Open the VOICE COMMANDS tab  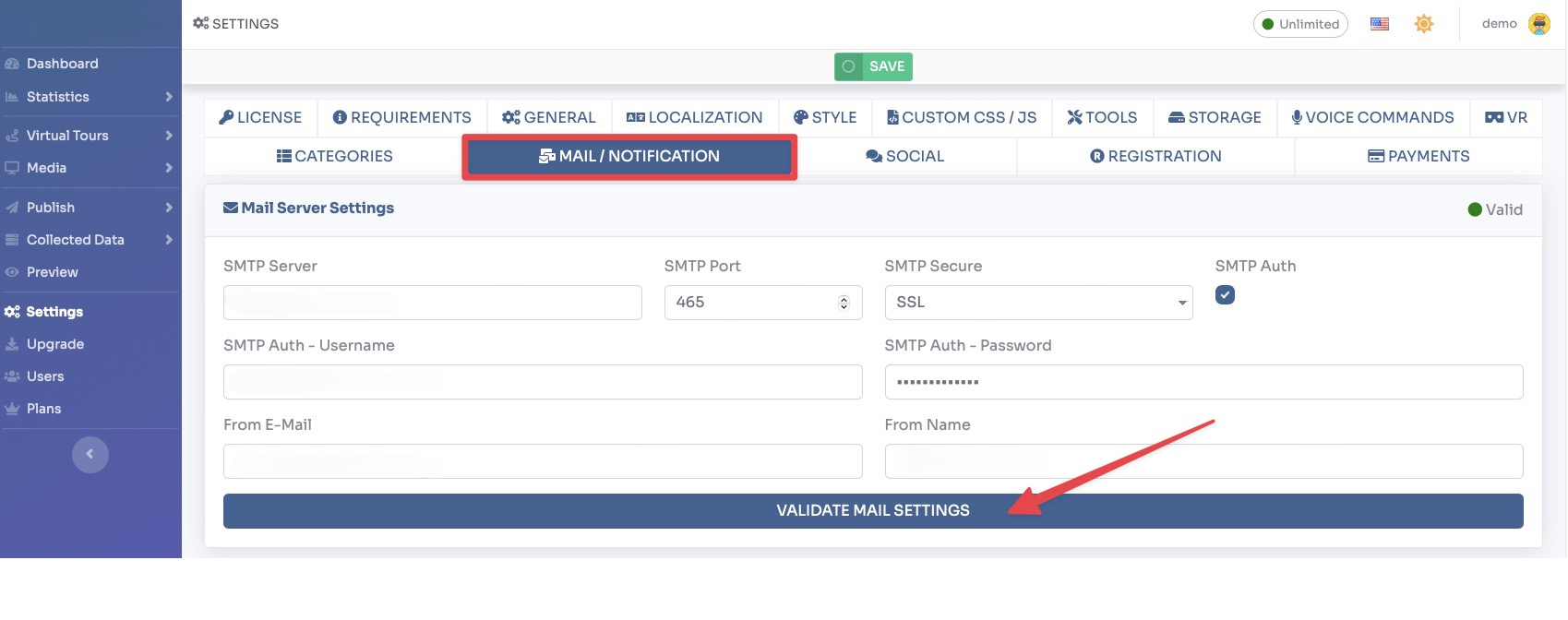(1373, 118)
